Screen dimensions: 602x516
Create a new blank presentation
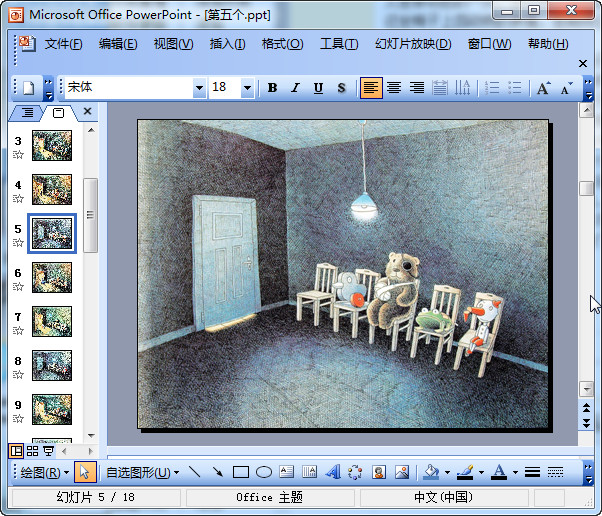point(29,88)
